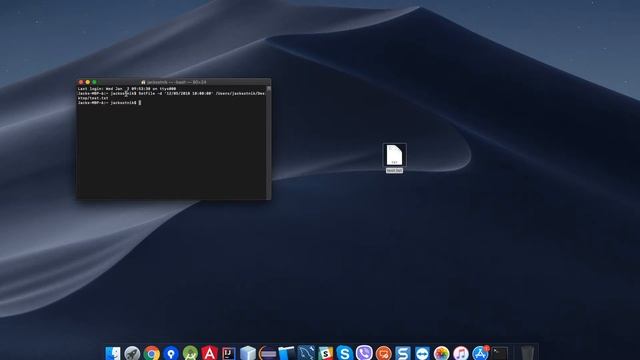Select the test.txt file icon on desktop
The width and height of the screenshot is (640, 360).
[x=394, y=155]
